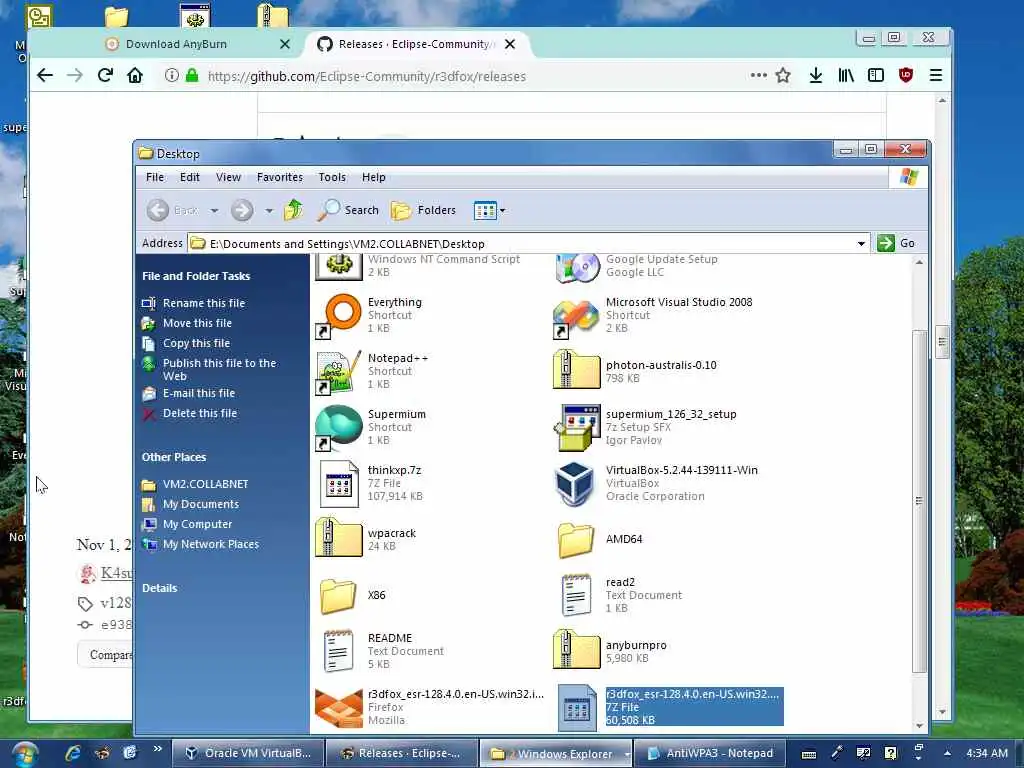Toggle the Folders pane in Explorer
Viewport: 1024px width, 768px height.
coord(423,210)
